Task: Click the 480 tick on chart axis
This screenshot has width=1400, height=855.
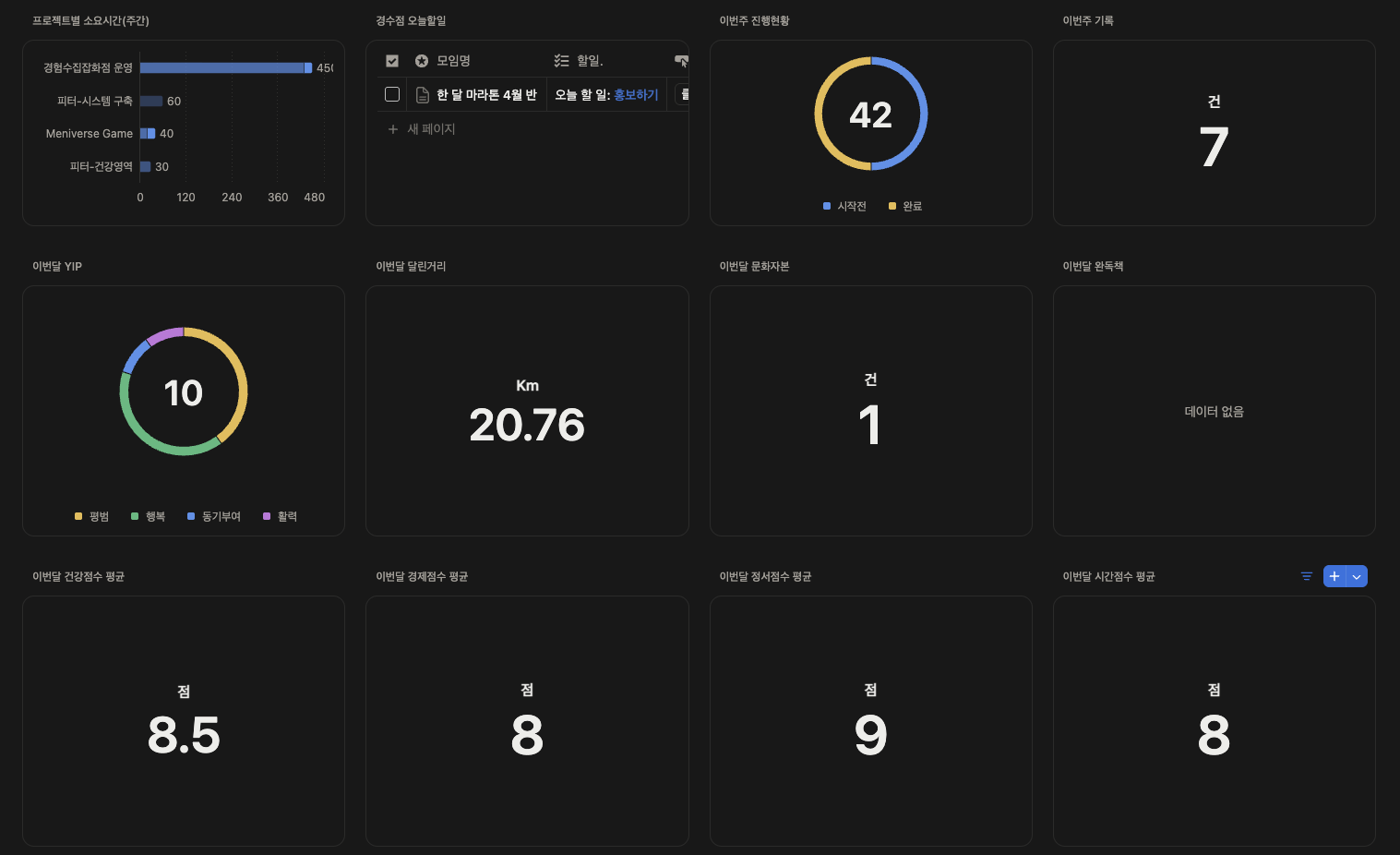Action: click(315, 198)
